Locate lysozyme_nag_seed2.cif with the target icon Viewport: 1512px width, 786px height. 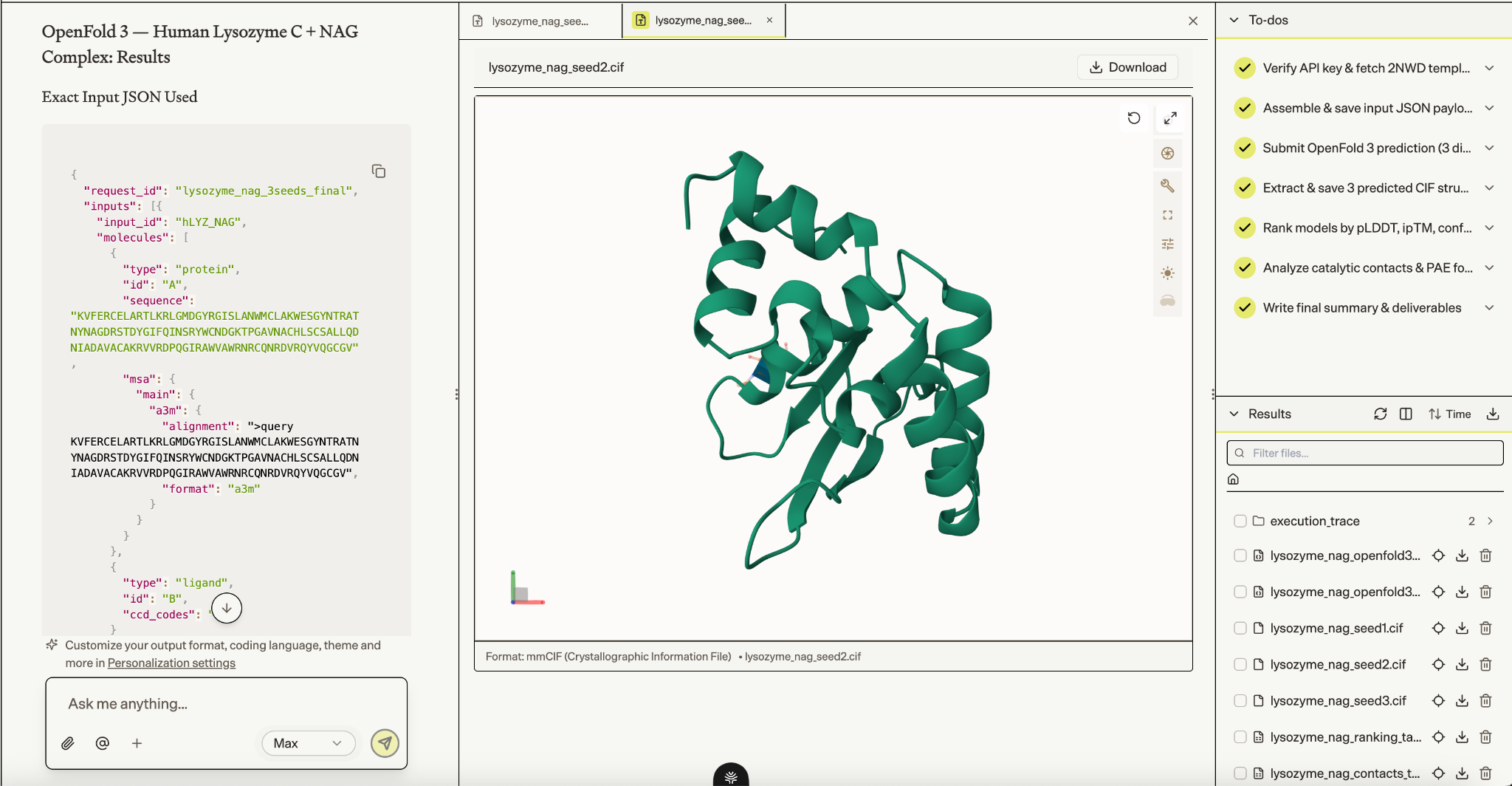[1438, 664]
